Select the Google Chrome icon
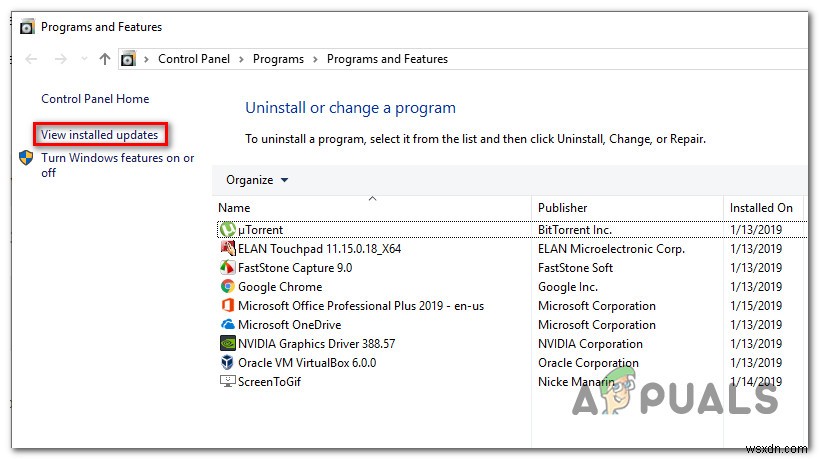This screenshot has width=819, height=459. click(x=227, y=287)
